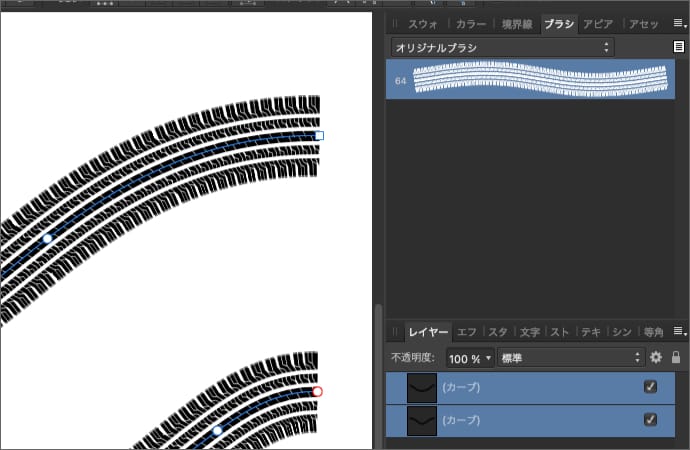Open the tab group menu beside アセッ tab
The height and width of the screenshot is (450, 690).
(680, 23)
